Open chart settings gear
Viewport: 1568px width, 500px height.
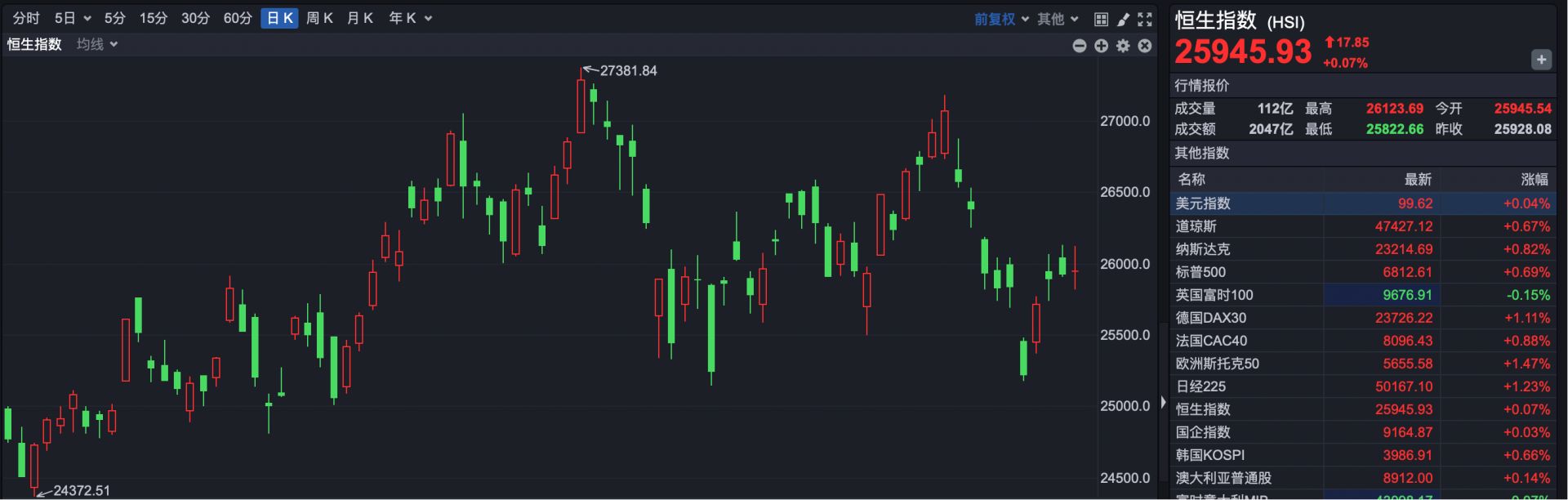(x=1124, y=46)
